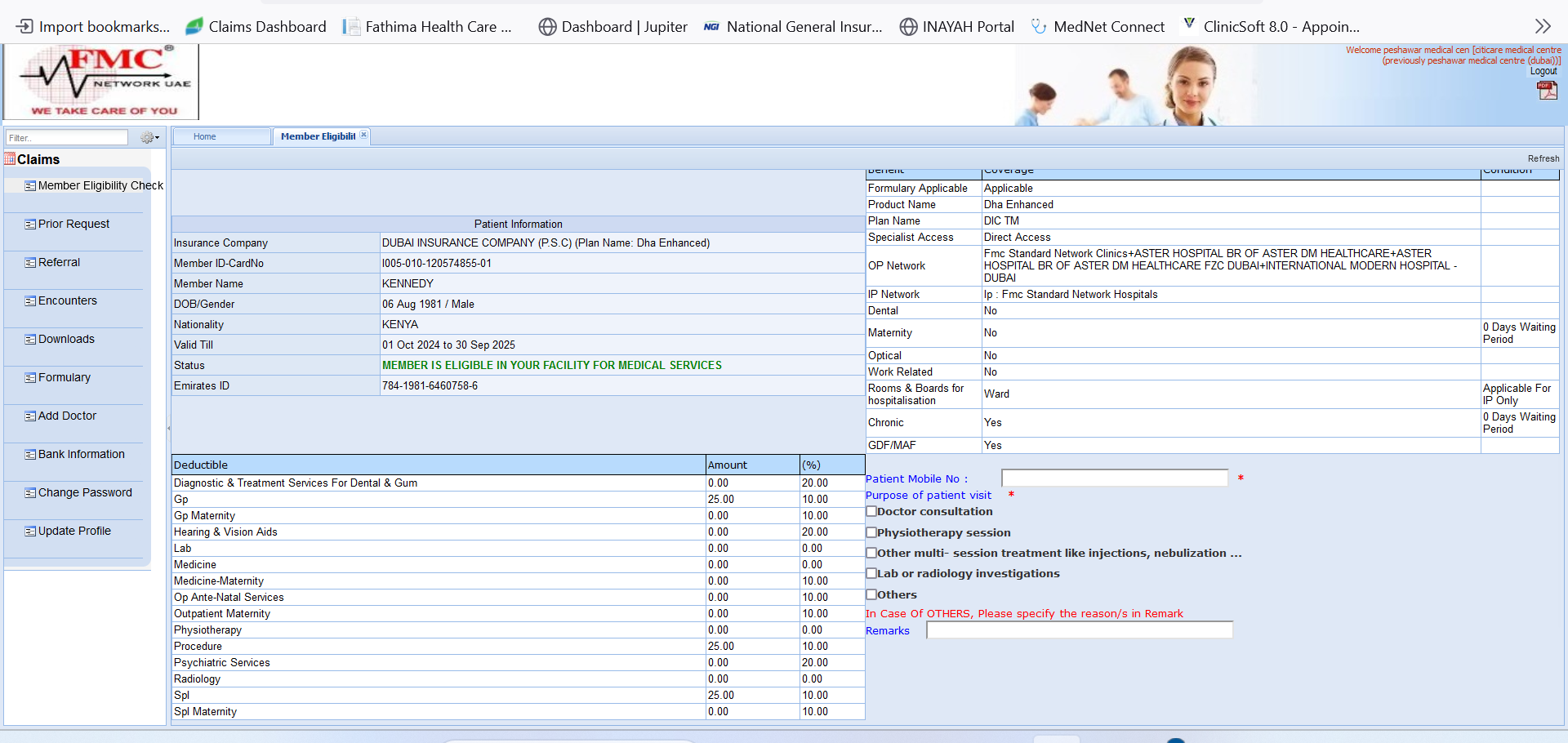This screenshot has height=743, width=1568.
Task: Click the Add Doctor sidebar icon
Action: pyautogui.click(x=30, y=416)
